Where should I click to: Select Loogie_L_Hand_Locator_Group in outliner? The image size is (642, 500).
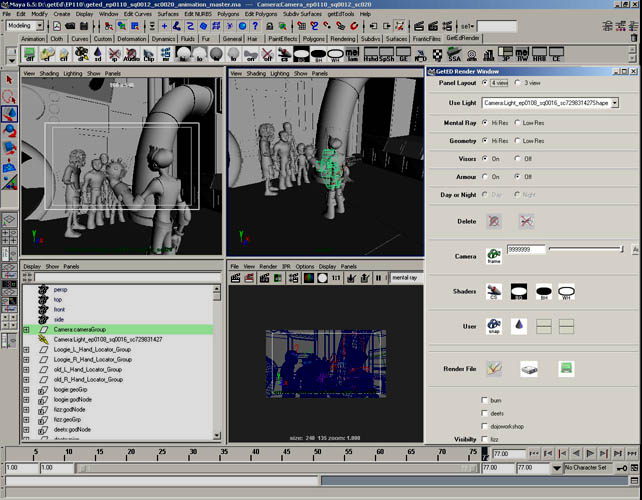pyautogui.click(x=92, y=349)
